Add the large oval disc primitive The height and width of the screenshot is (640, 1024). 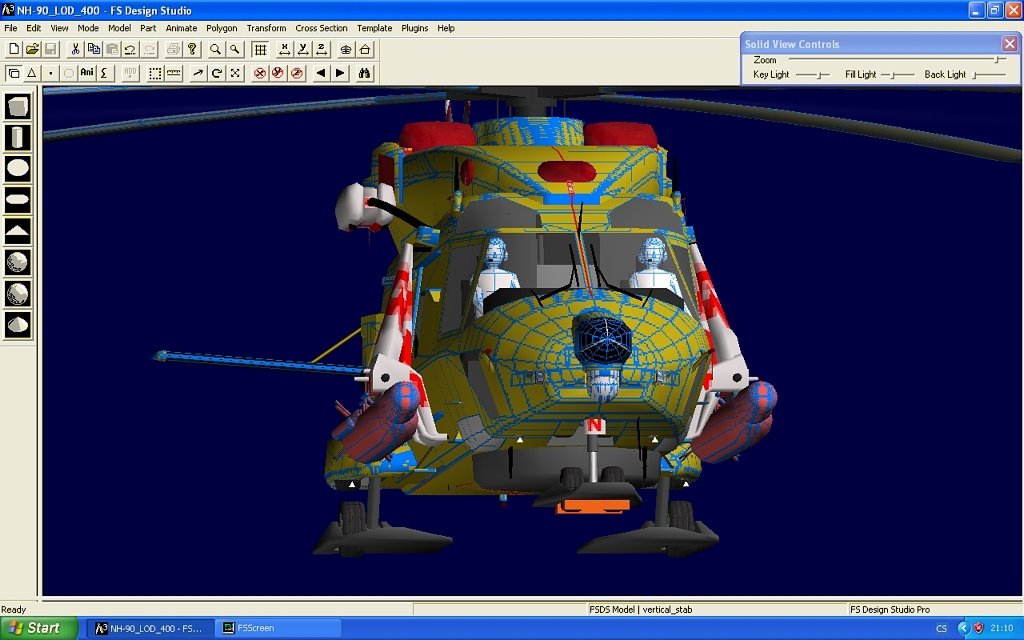[18, 168]
